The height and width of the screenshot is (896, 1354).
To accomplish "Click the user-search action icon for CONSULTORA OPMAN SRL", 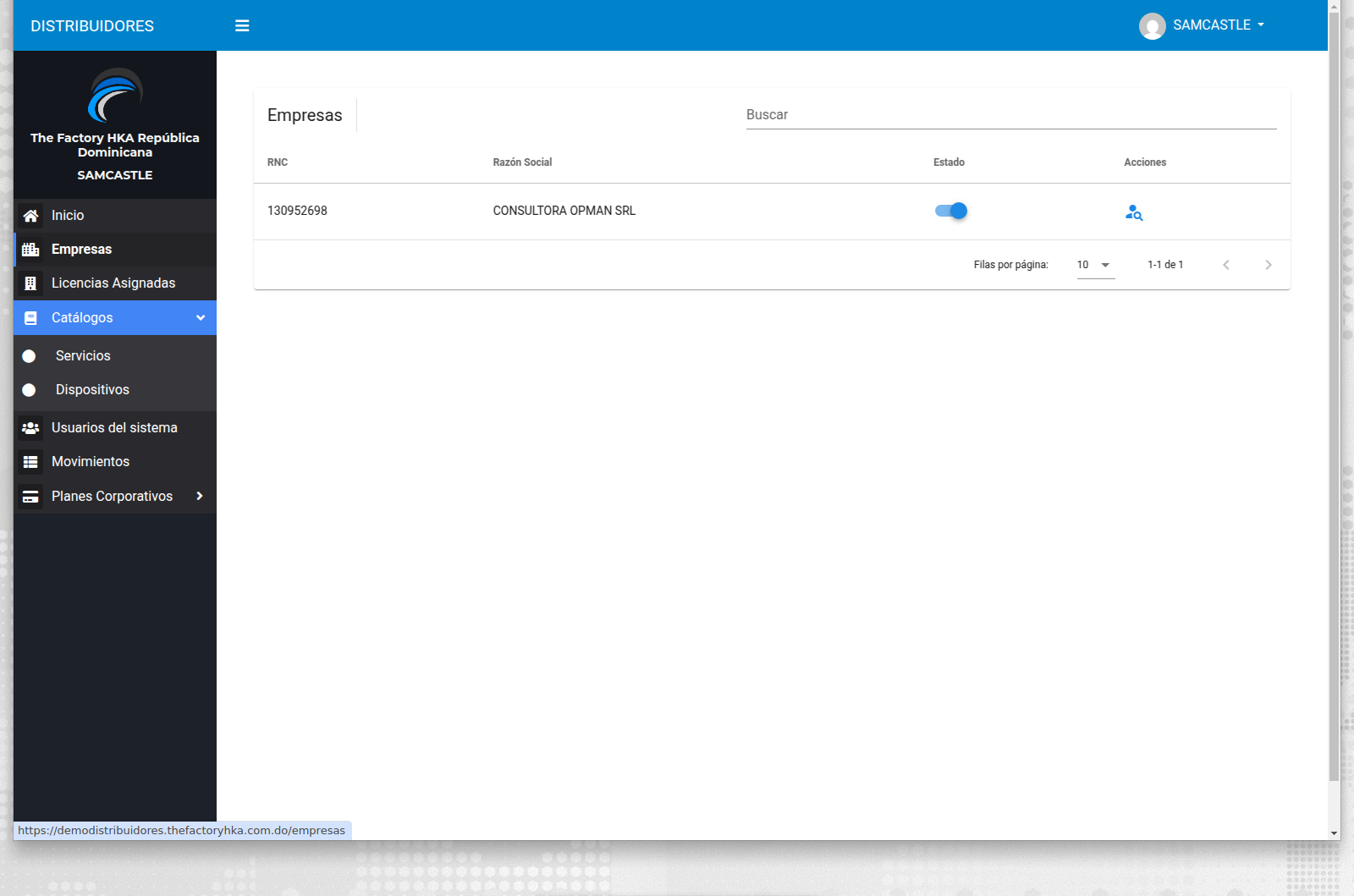I will click(1134, 212).
